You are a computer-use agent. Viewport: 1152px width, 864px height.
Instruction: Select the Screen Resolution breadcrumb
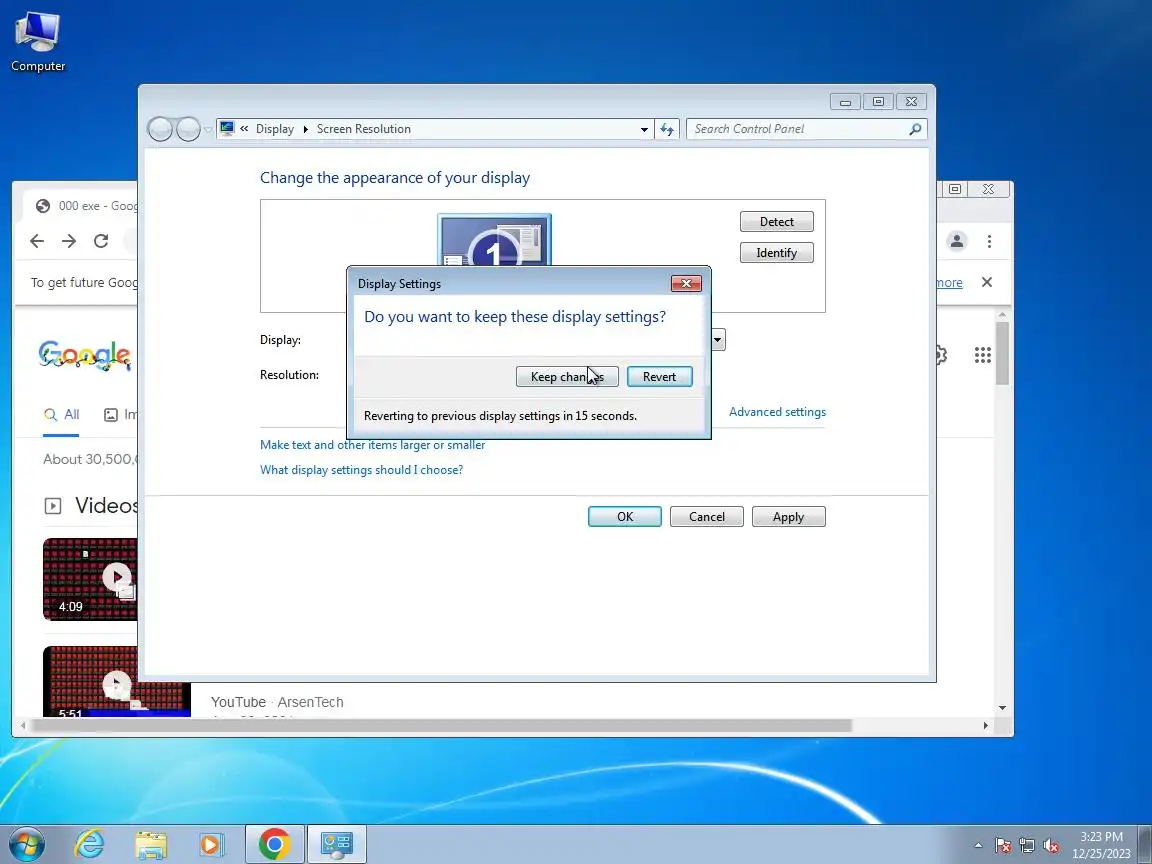tap(364, 129)
